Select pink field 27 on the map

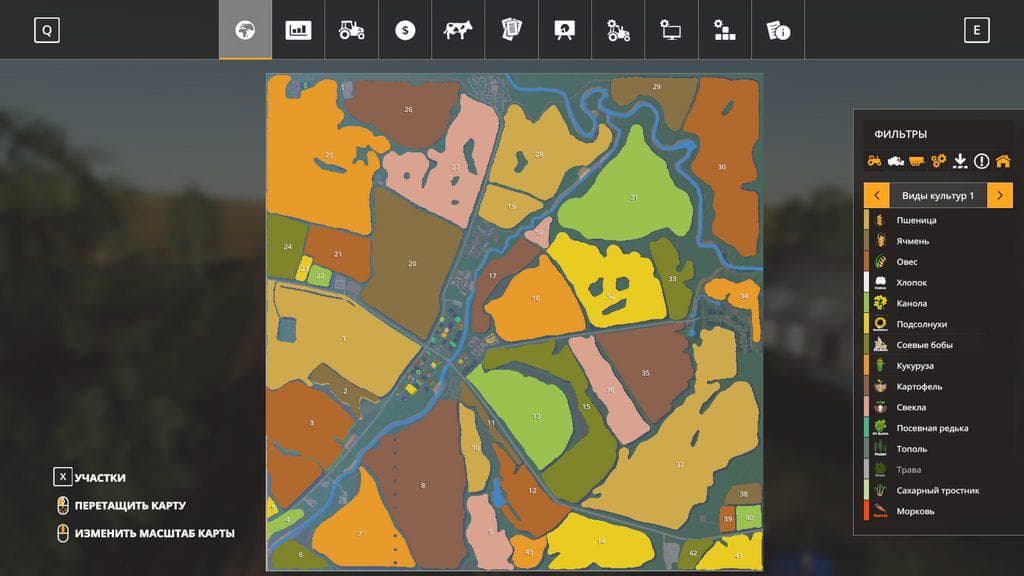(451, 167)
